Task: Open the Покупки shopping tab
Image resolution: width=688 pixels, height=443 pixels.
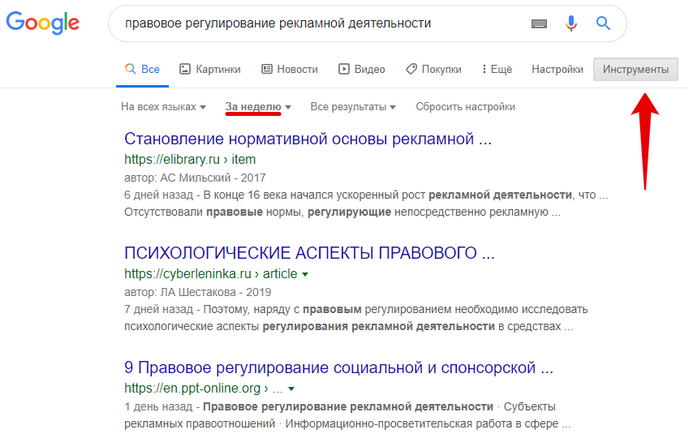Action: 433,69
